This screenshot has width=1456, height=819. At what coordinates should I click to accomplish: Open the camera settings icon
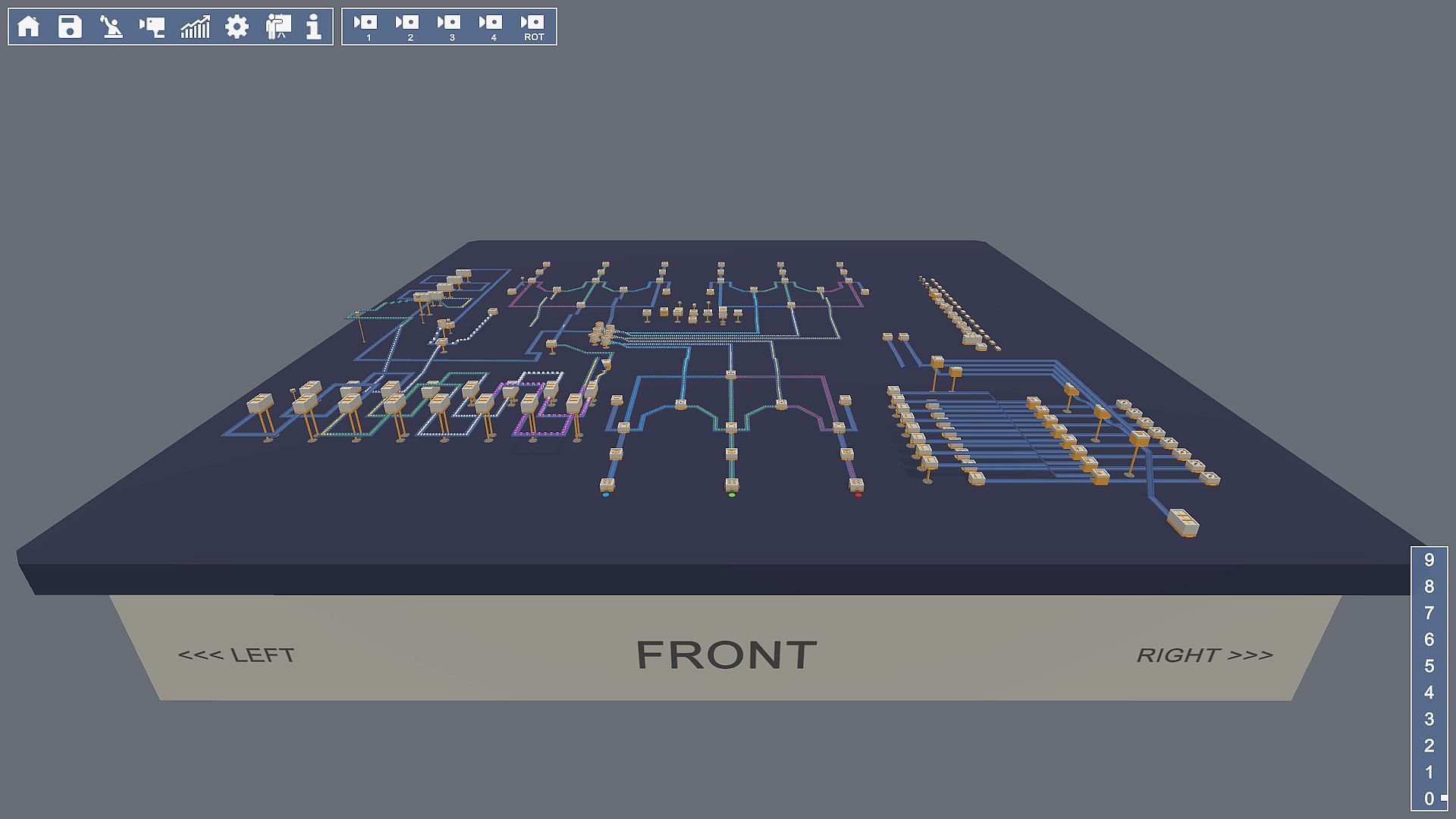152,27
